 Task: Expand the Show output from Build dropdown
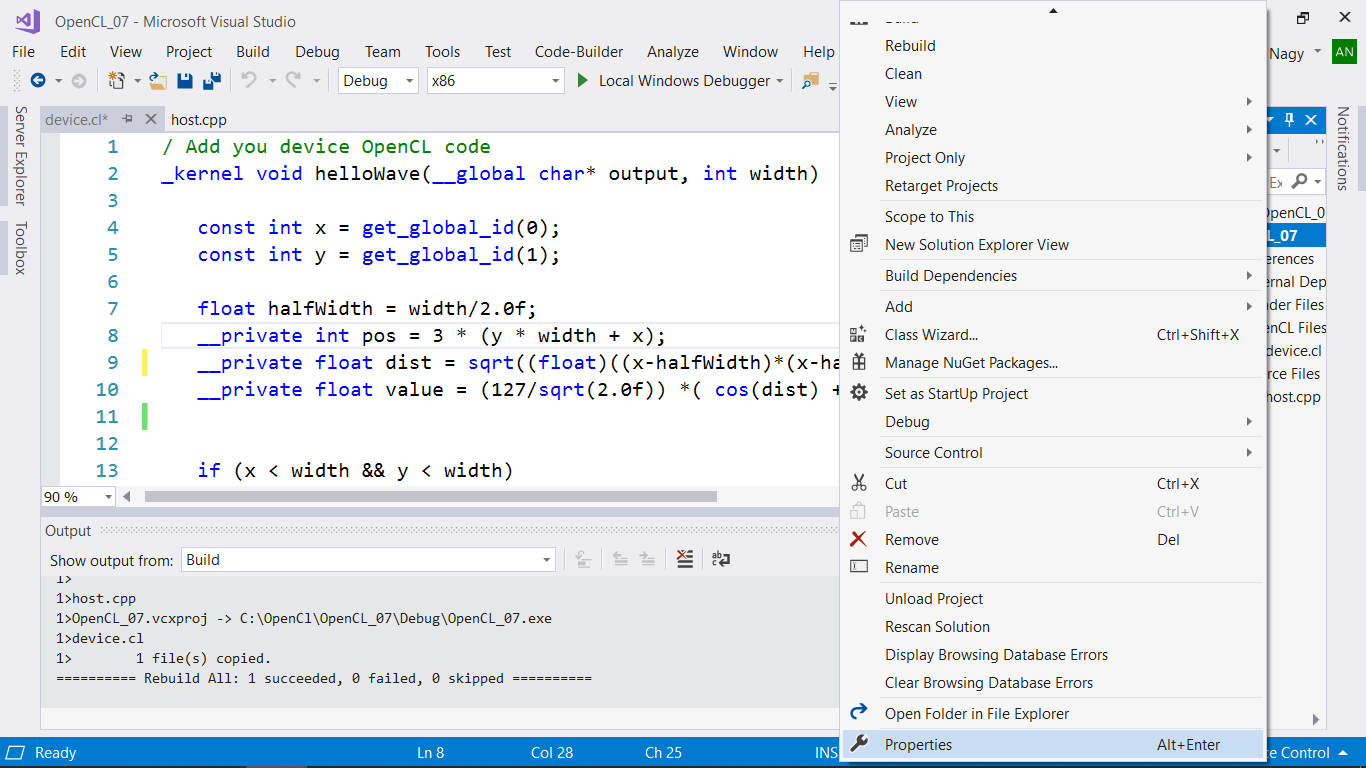[368, 560]
